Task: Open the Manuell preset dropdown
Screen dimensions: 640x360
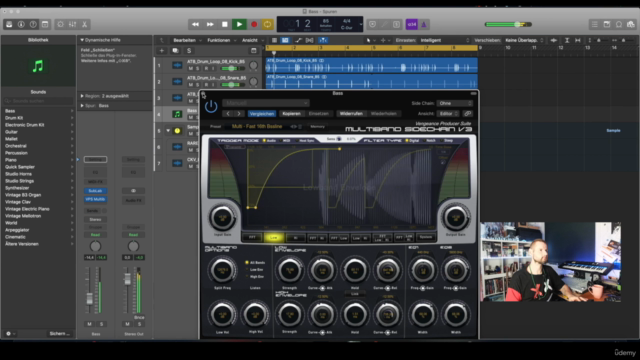Action: (x=266, y=103)
